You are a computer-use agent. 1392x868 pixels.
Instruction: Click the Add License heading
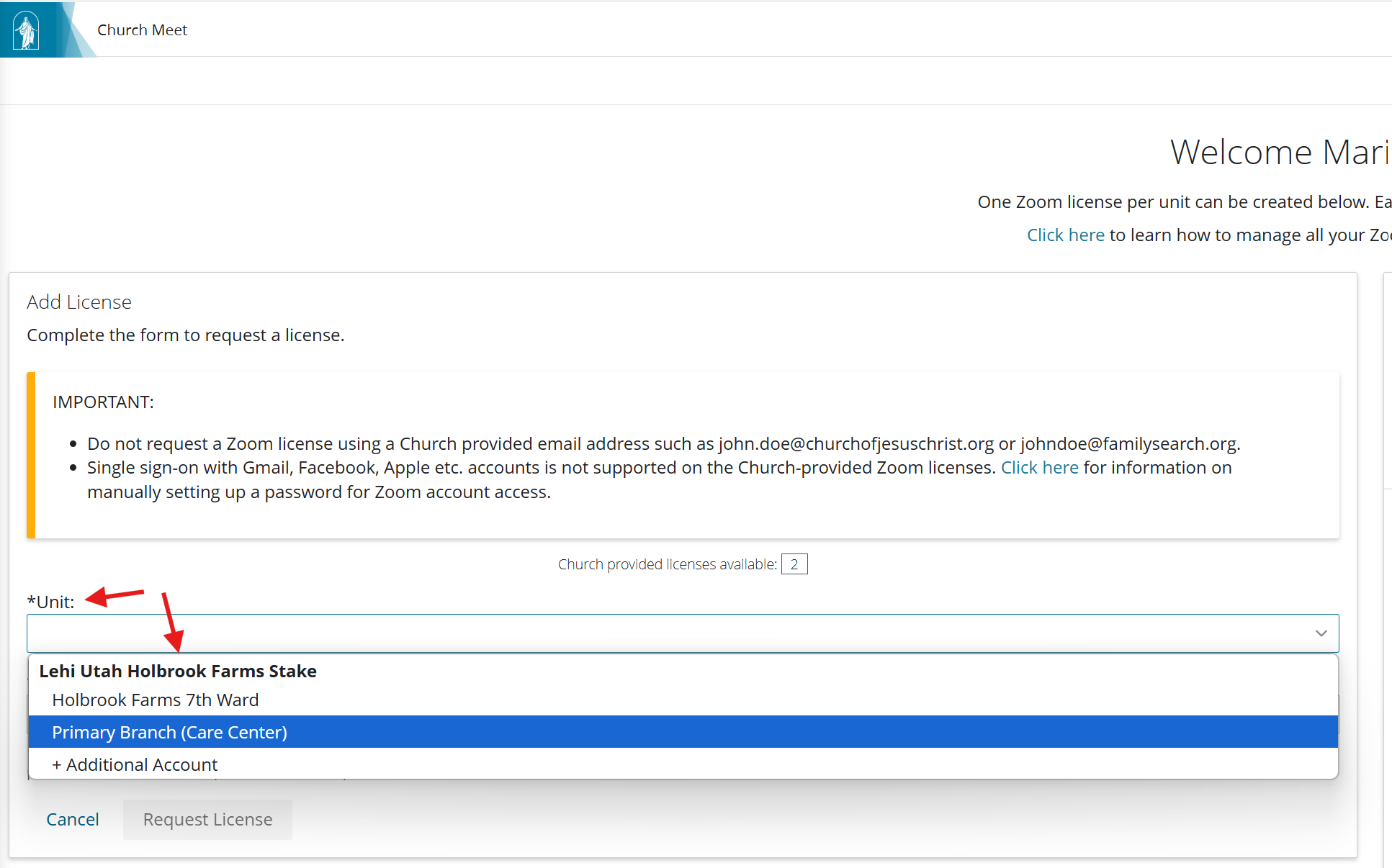(79, 302)
